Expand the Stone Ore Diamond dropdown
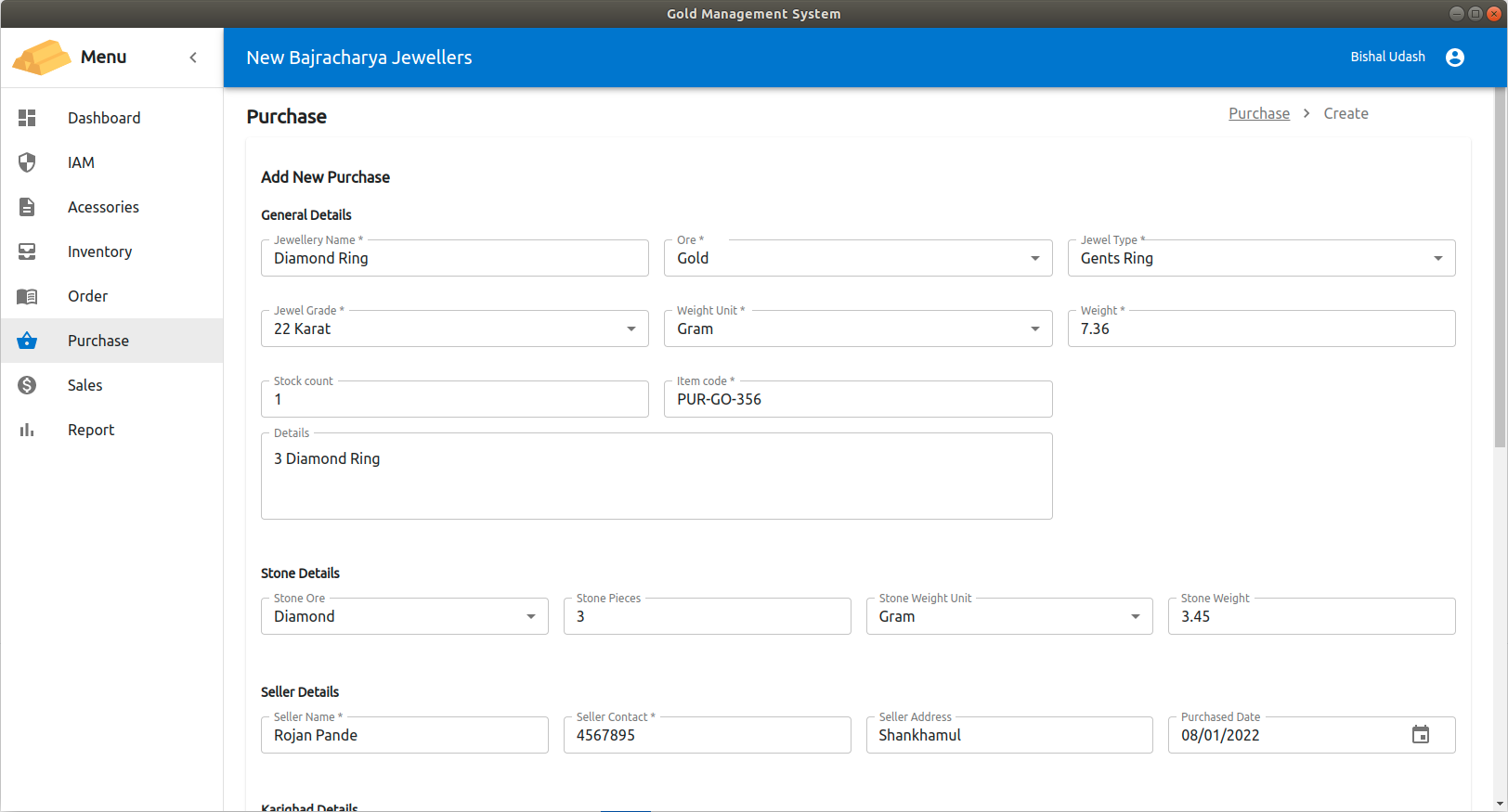 click(x=405, y=616)
